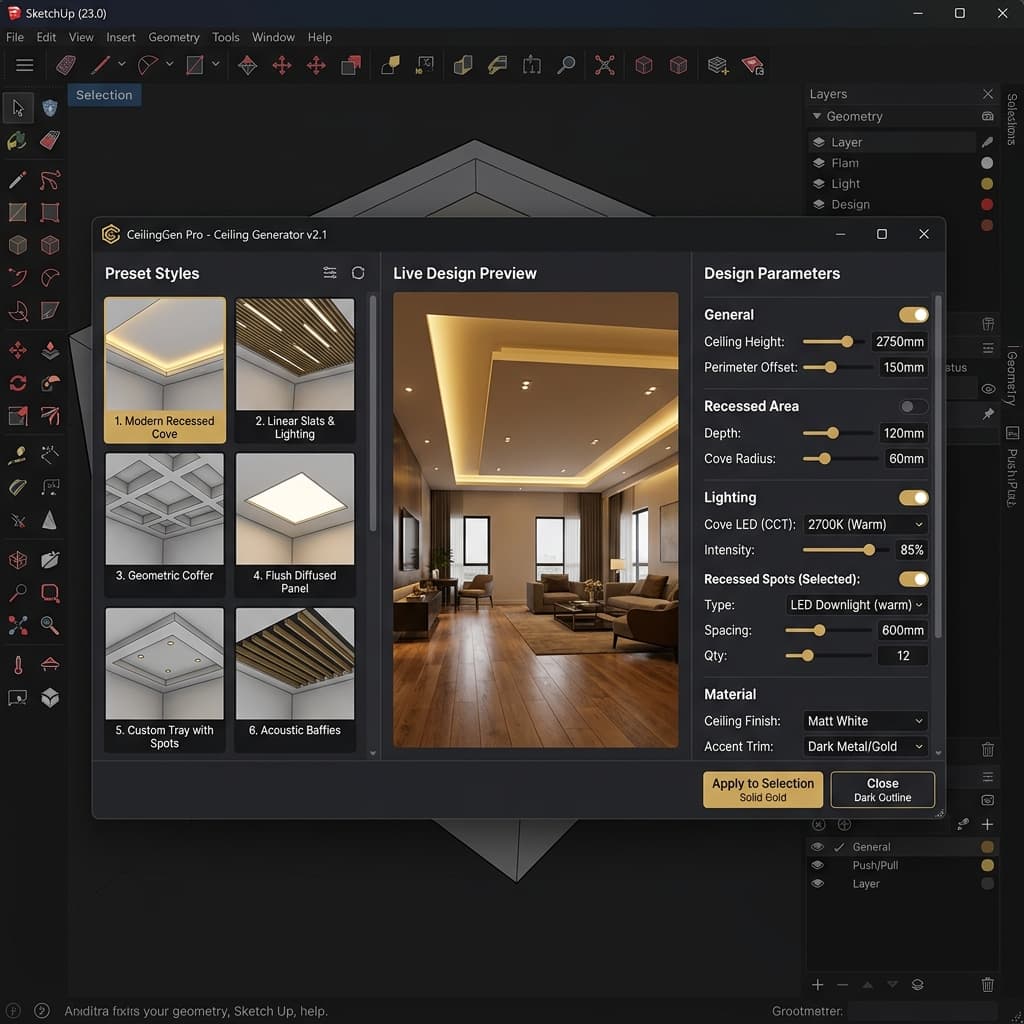Open the hamburger menu in toolbar
This screenshot has height=1024, width=1024.
pos(25,65)
